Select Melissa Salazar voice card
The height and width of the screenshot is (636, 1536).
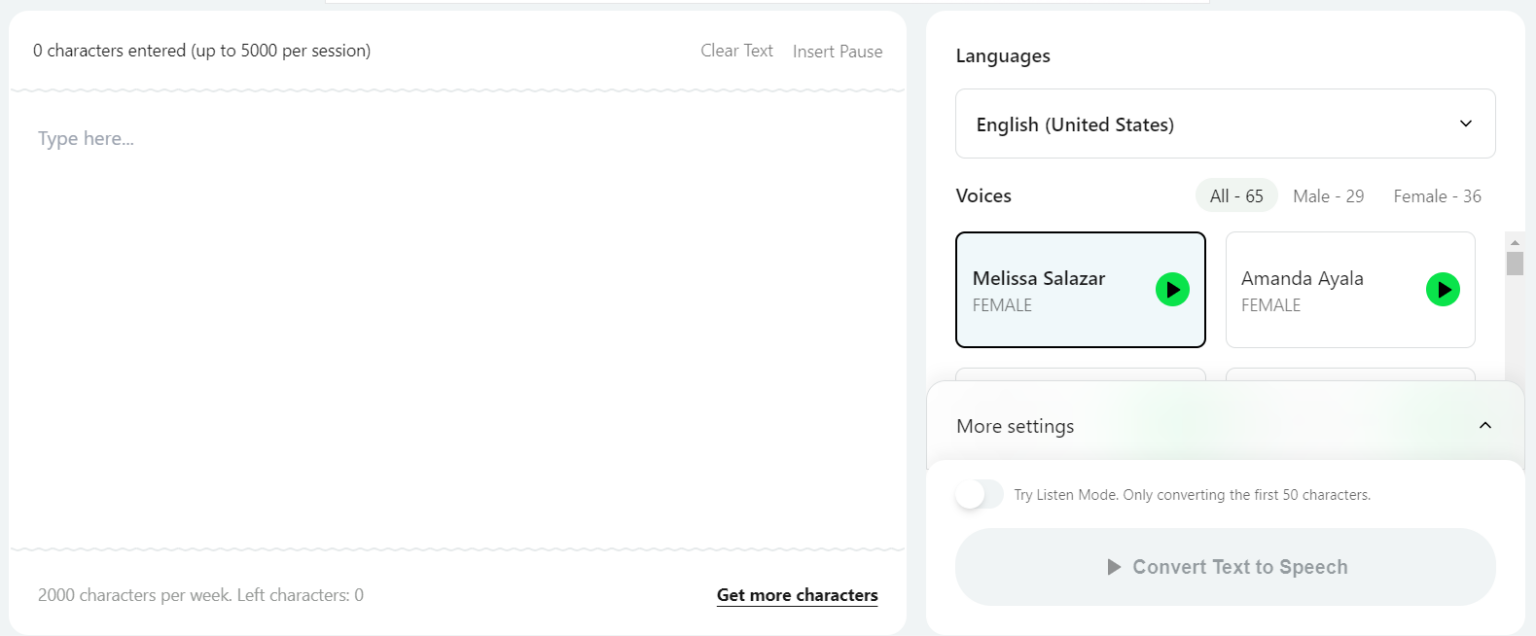(1080, 290)
